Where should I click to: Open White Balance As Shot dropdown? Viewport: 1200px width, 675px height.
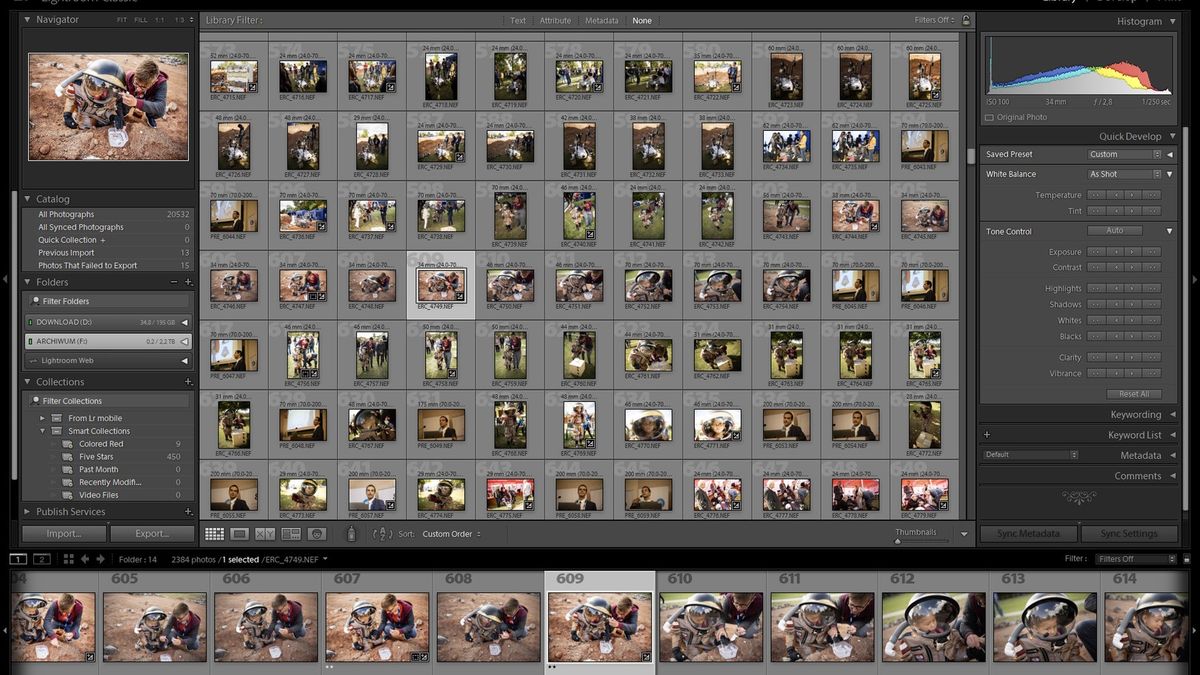pos(1125,174)
